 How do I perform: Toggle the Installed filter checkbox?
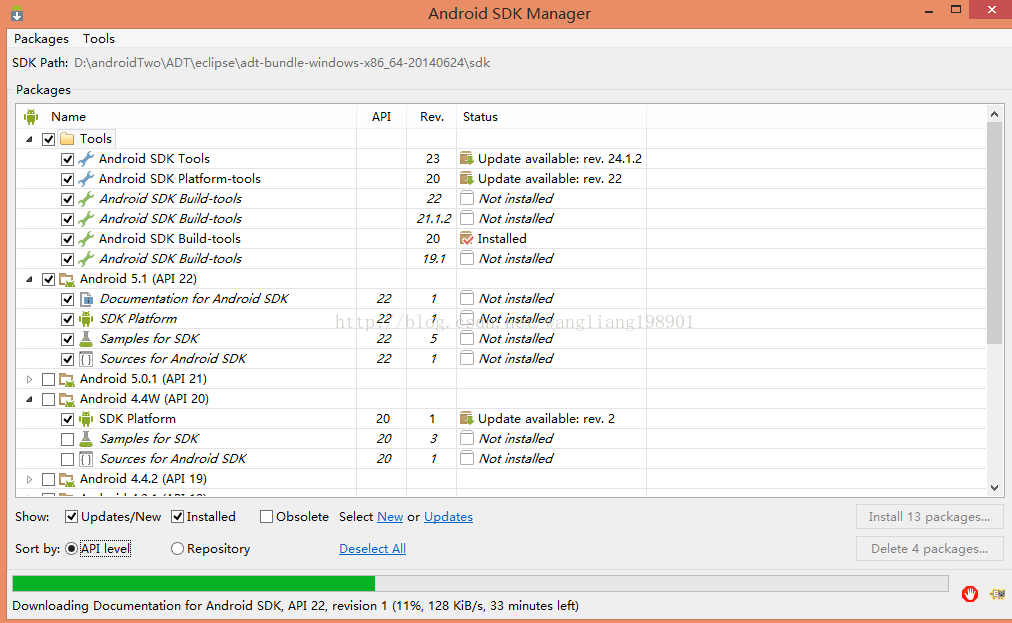tap(177, 516)
